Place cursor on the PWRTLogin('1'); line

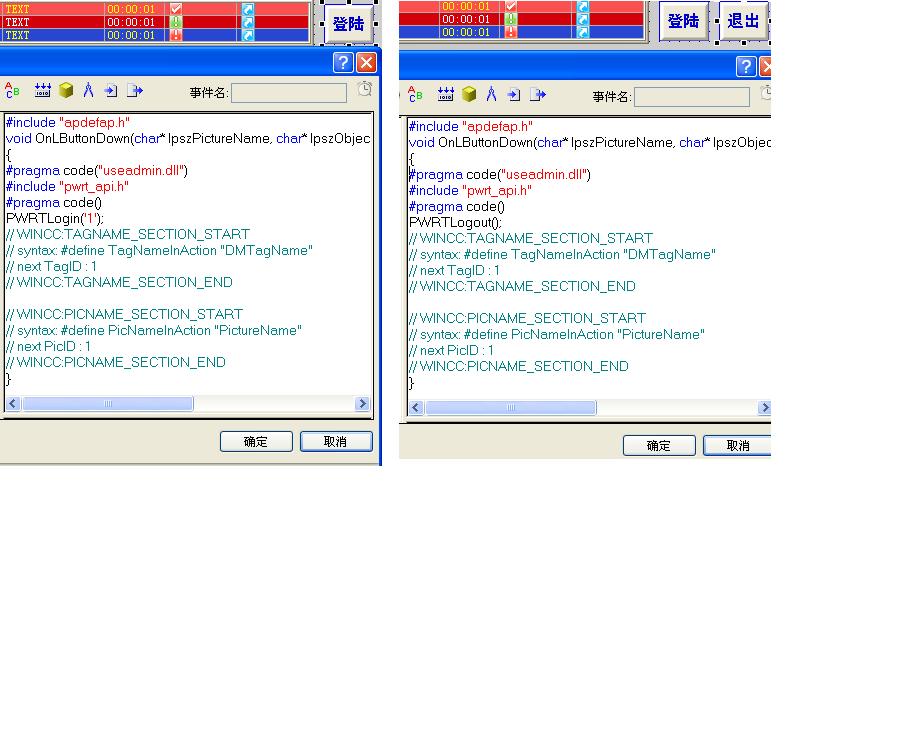(x=55, y=219)
